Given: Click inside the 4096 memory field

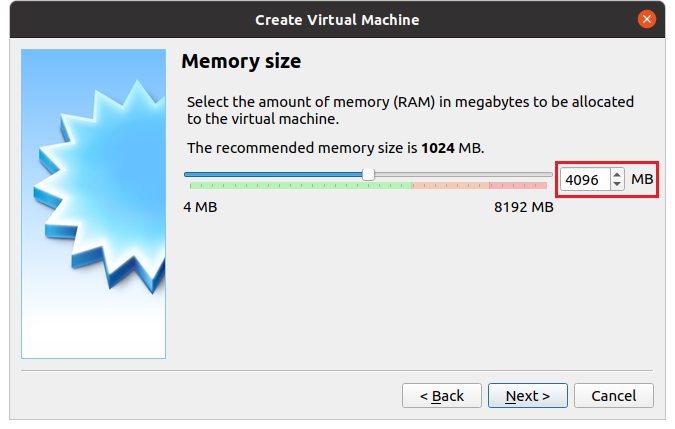Looking at the screenshot, I should [582, 180].
